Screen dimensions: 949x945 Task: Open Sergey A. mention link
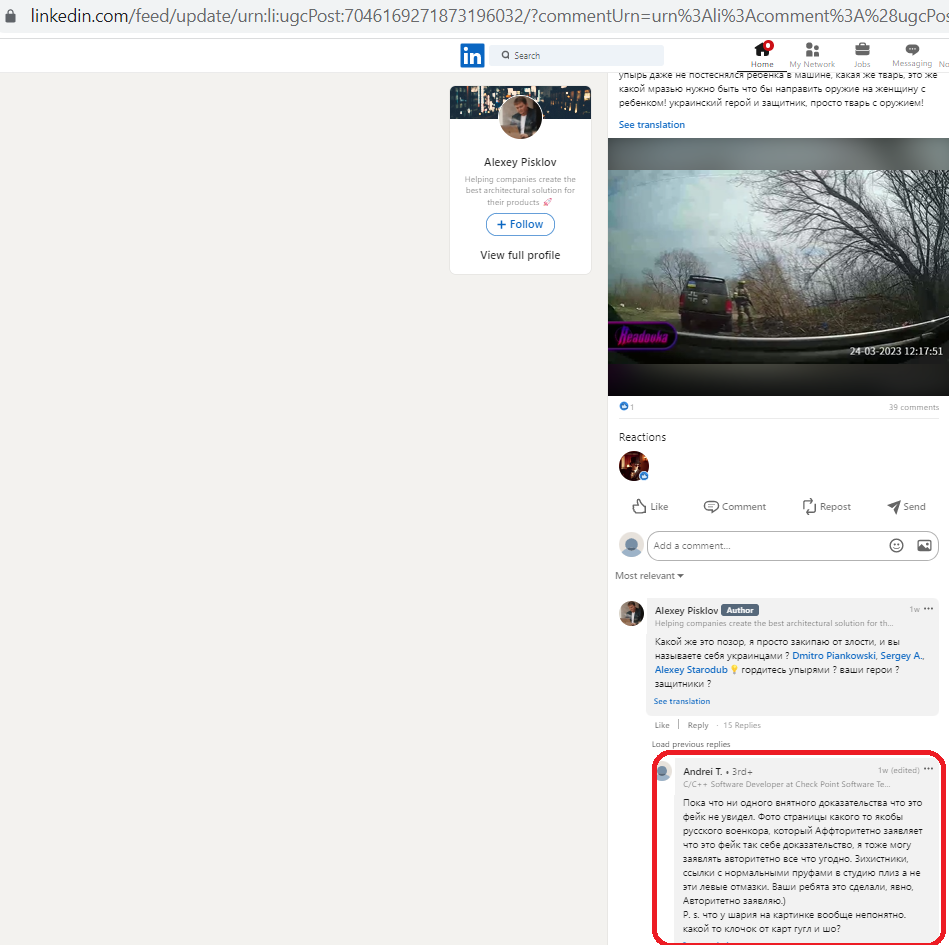pyautogui.click(x=901, y=656)
